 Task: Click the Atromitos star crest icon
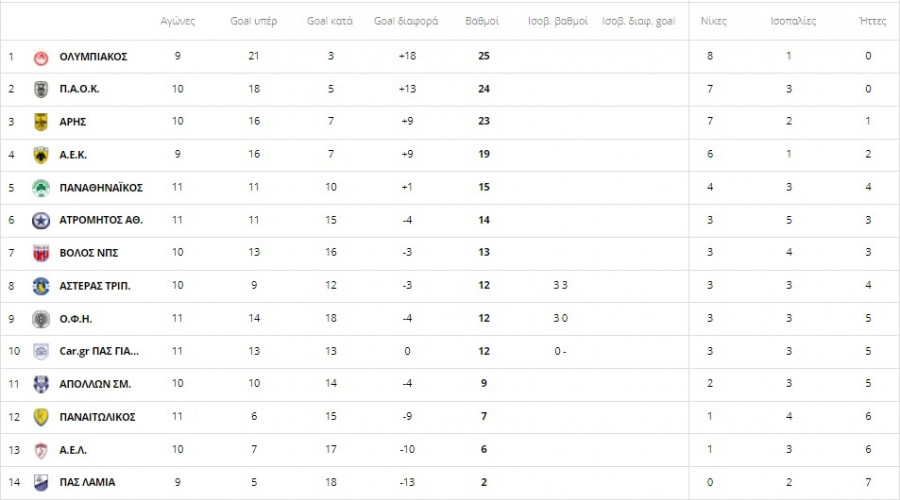pos(41,220)
